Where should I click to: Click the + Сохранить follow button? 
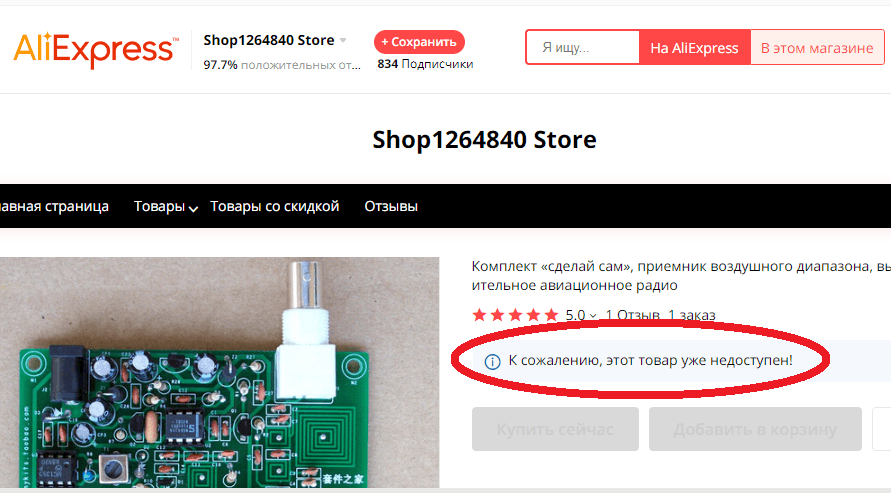click(419, 42)
